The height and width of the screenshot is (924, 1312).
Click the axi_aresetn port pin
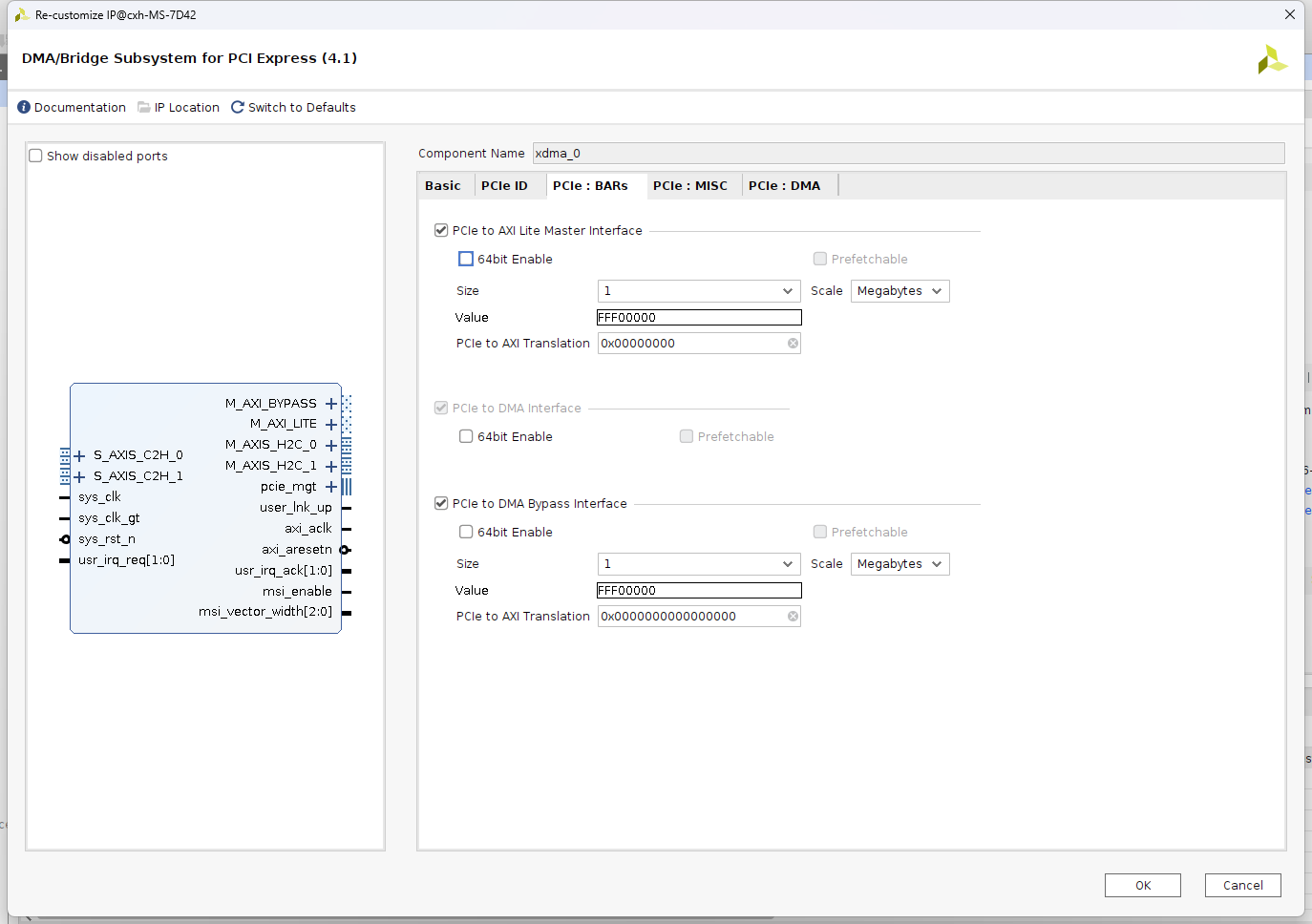tap(346, 550)
